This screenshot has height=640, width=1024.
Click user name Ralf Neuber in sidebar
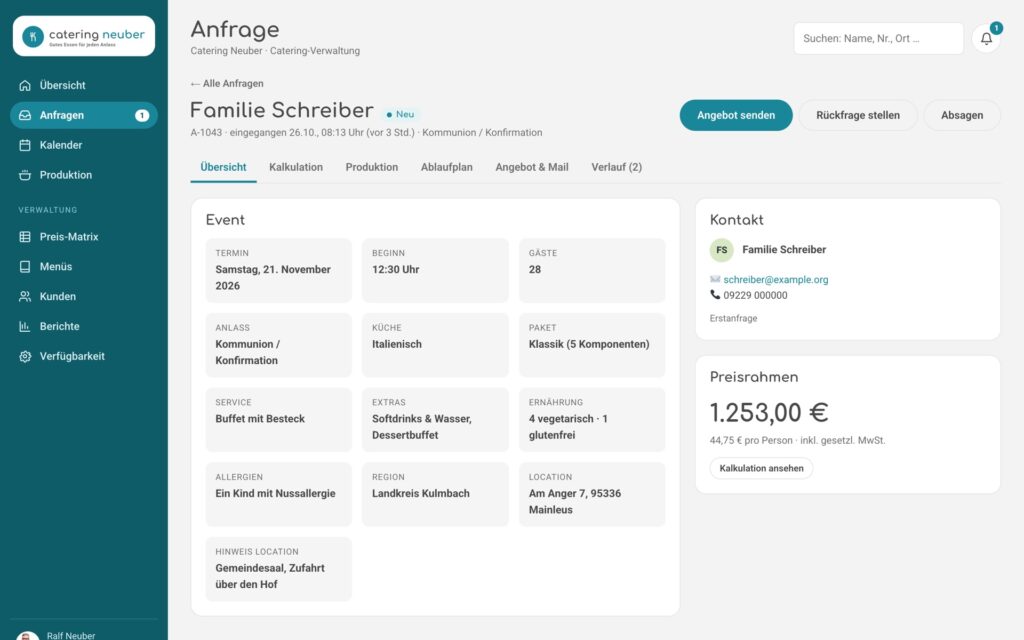pyautogui.click(x=71, y=635)
